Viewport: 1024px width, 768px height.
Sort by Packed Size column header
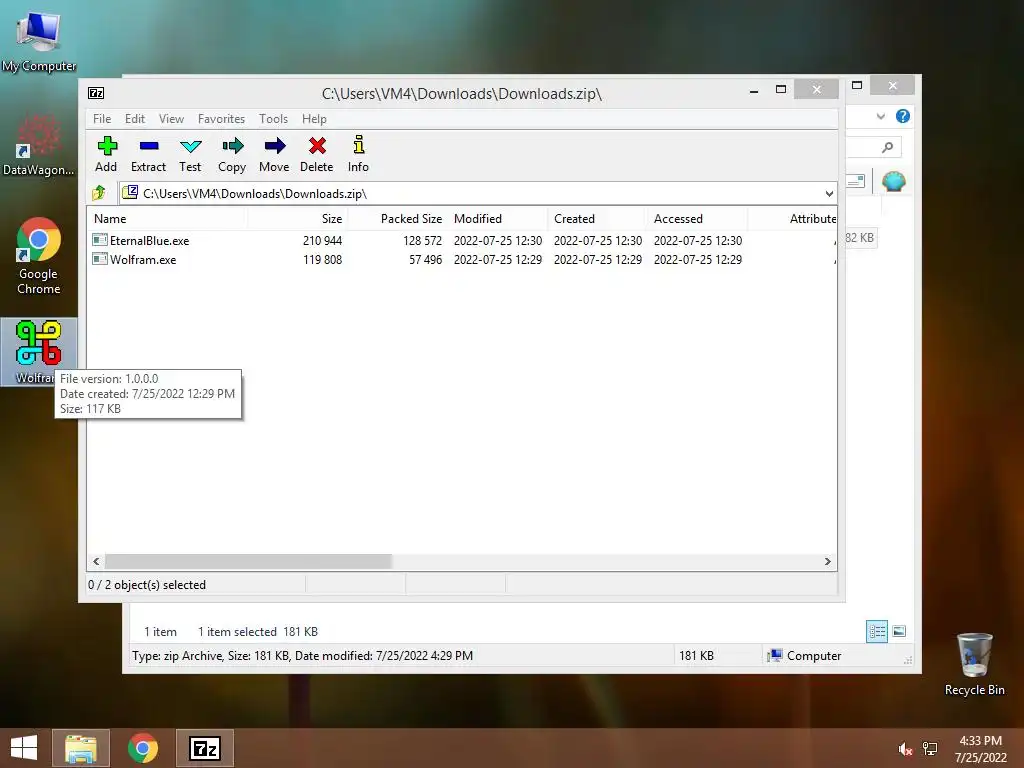coord(398,219)
